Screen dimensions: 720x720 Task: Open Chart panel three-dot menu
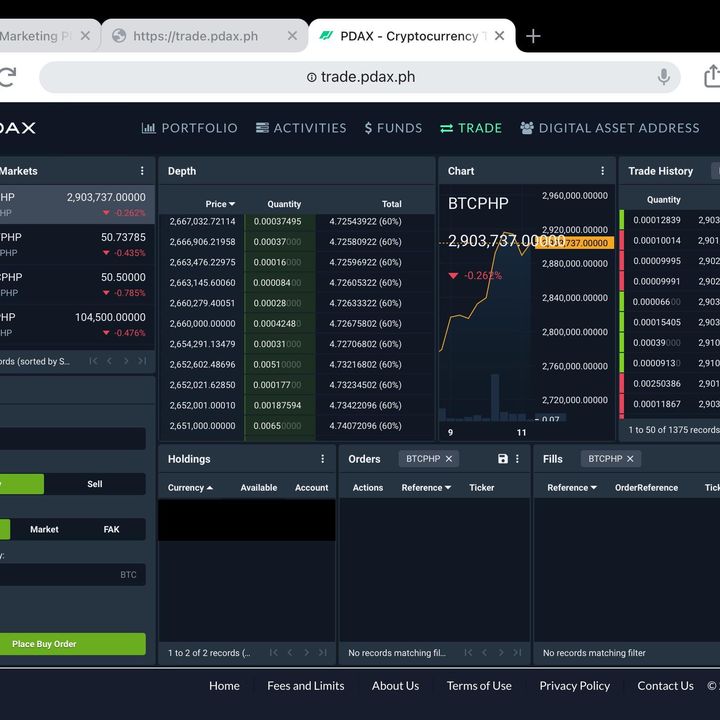[602, 171]
